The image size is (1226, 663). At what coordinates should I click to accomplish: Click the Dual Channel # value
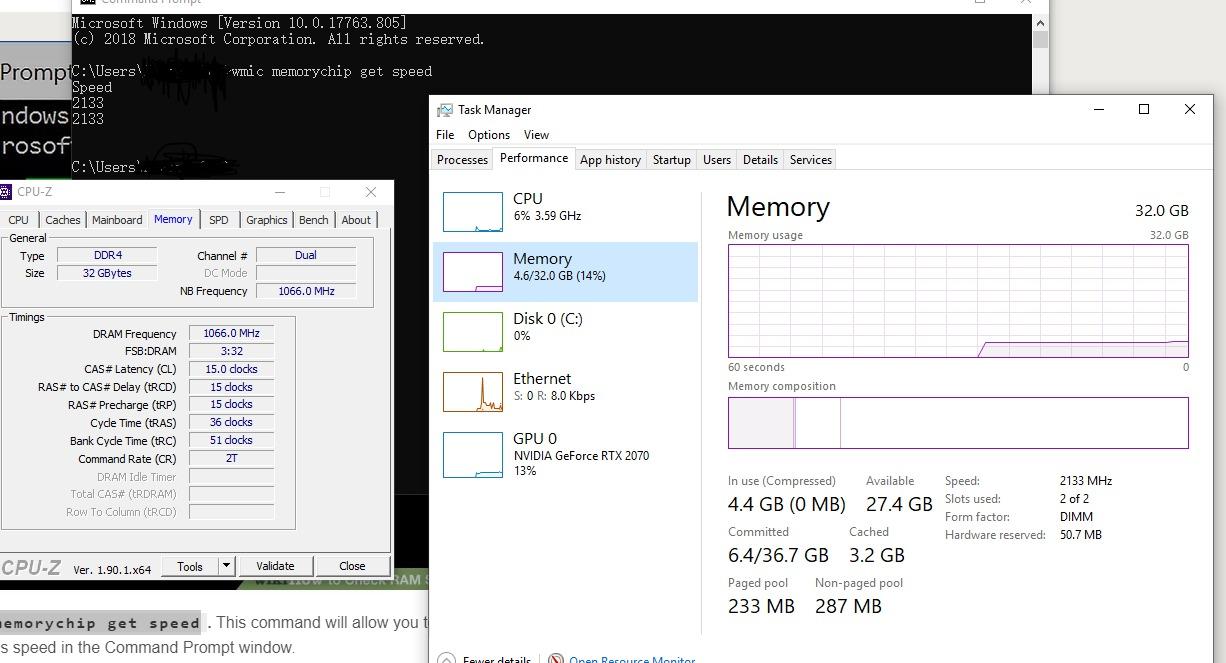coord(306,255)
